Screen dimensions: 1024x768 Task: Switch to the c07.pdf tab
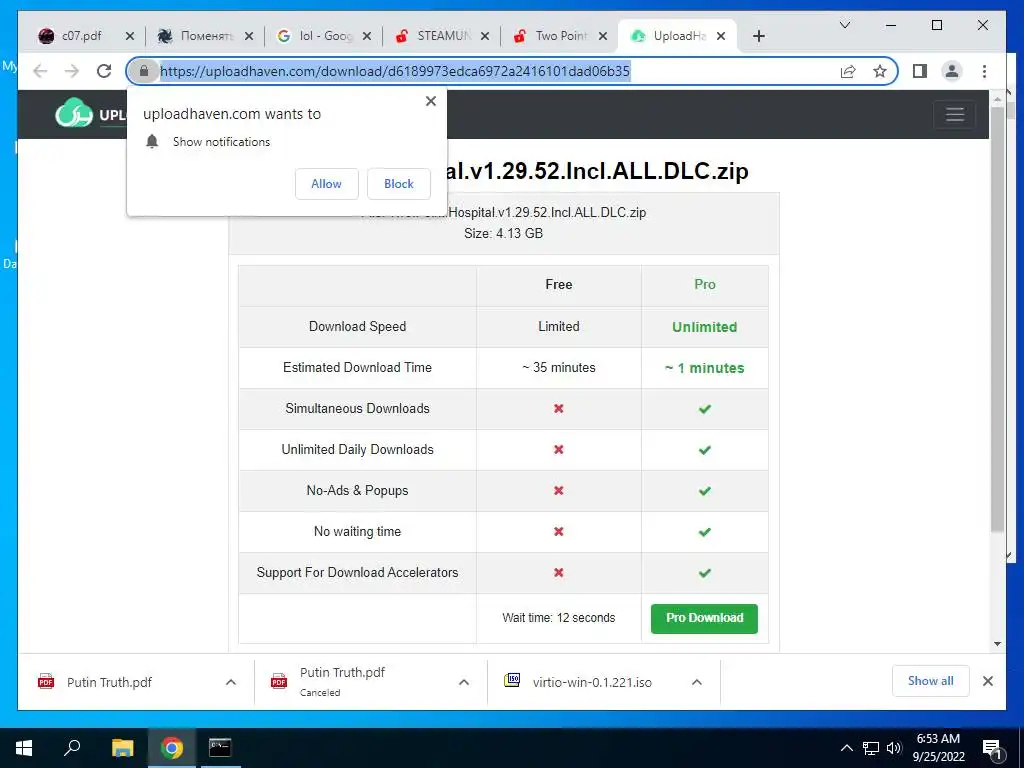coord(80,36)
